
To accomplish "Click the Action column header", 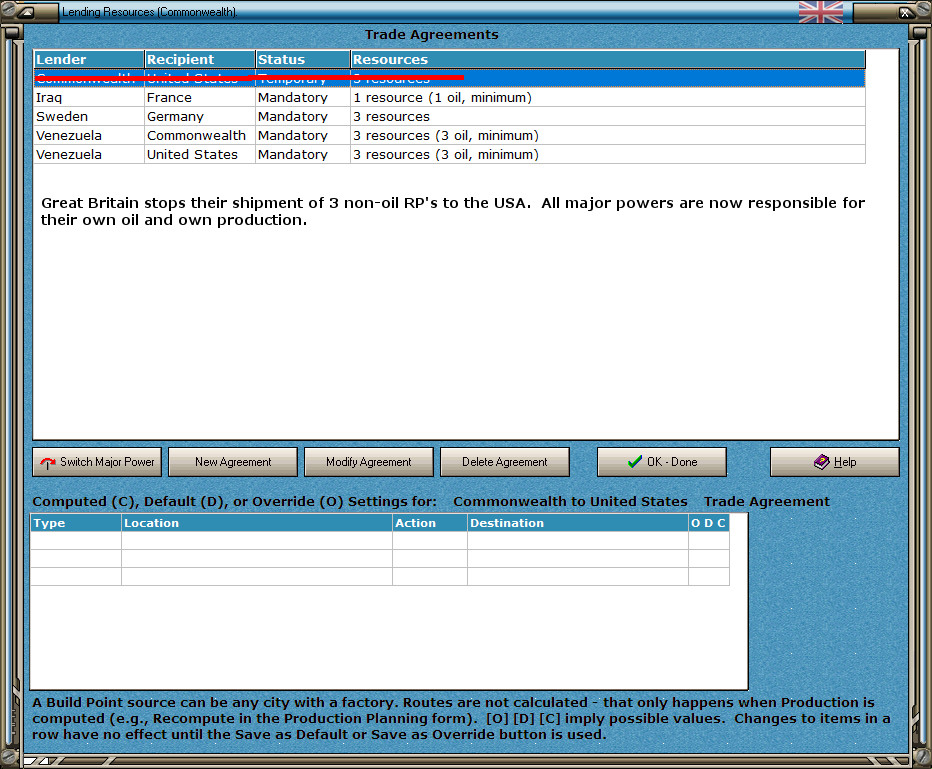I will [430, 523].
